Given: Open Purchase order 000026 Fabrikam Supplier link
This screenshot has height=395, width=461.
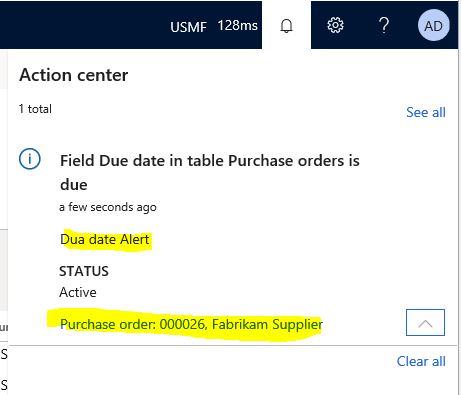Looking at the screenshot, I should coord(191,324).
